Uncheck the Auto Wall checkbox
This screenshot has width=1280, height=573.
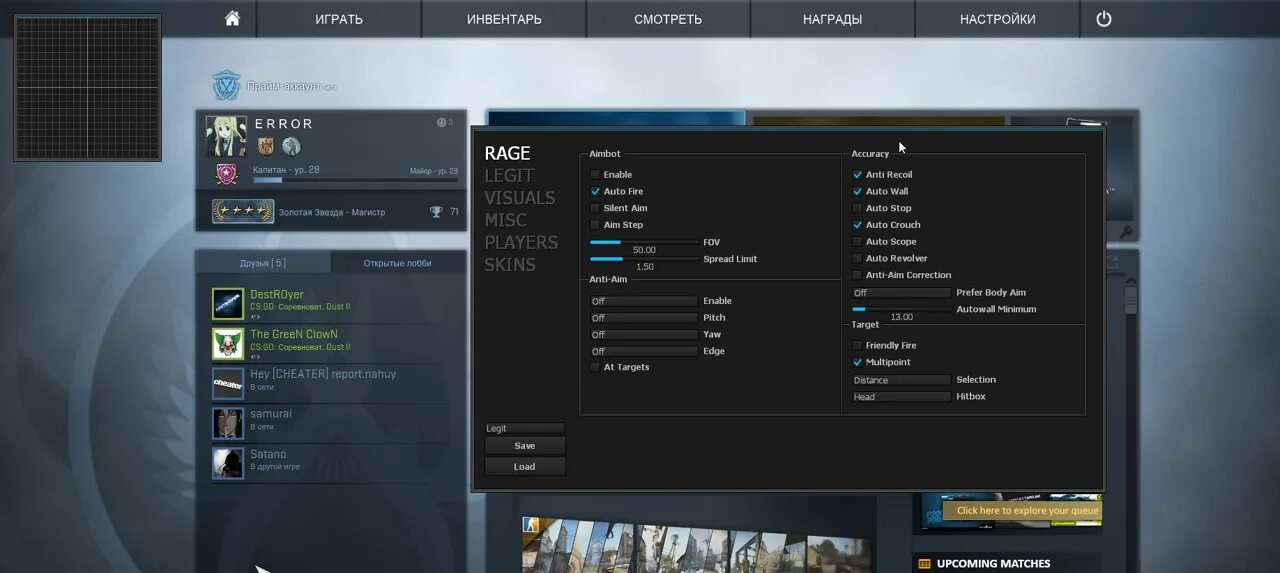click(857, 191)
